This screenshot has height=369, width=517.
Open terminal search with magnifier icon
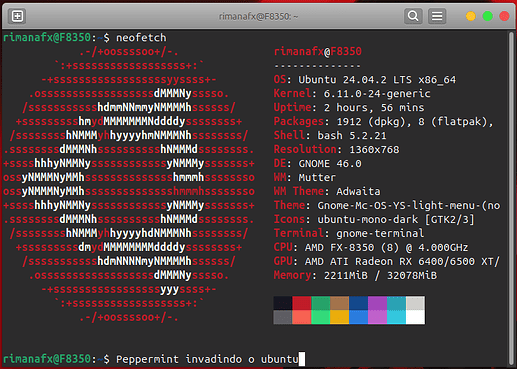point(413,16)
